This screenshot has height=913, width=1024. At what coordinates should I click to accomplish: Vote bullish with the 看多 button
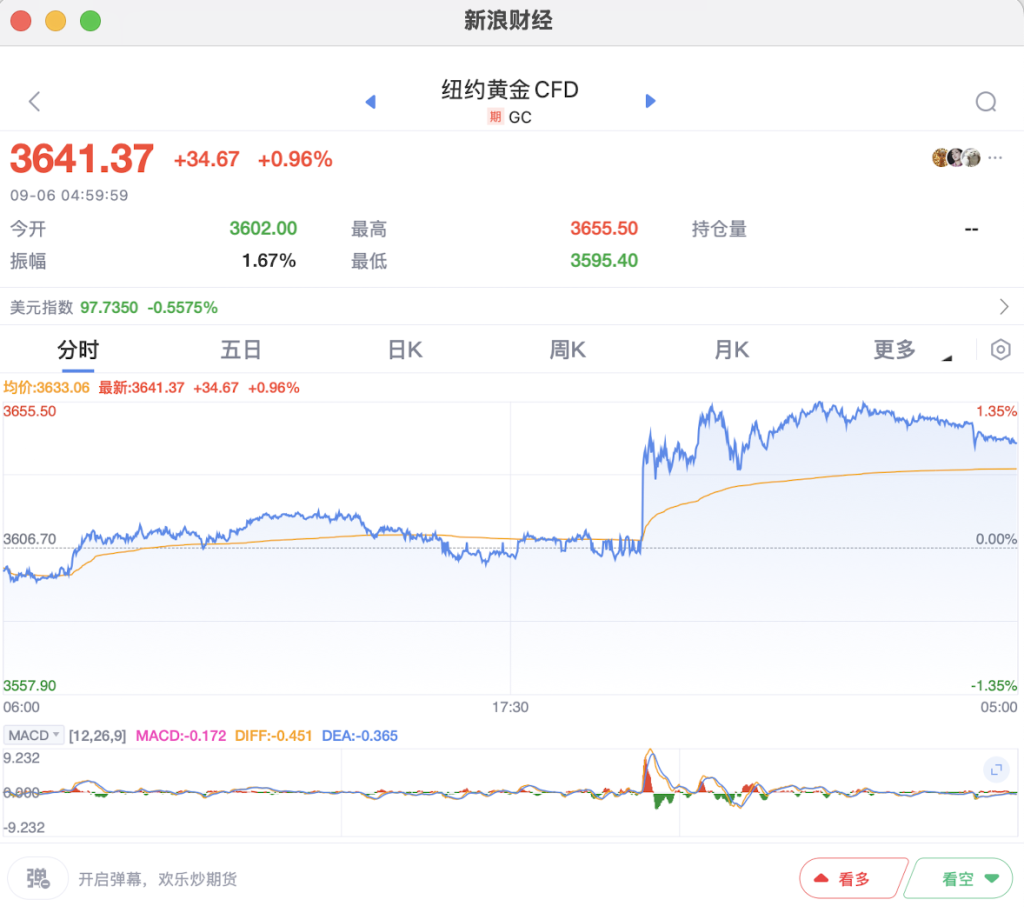[x=852, y=878]
